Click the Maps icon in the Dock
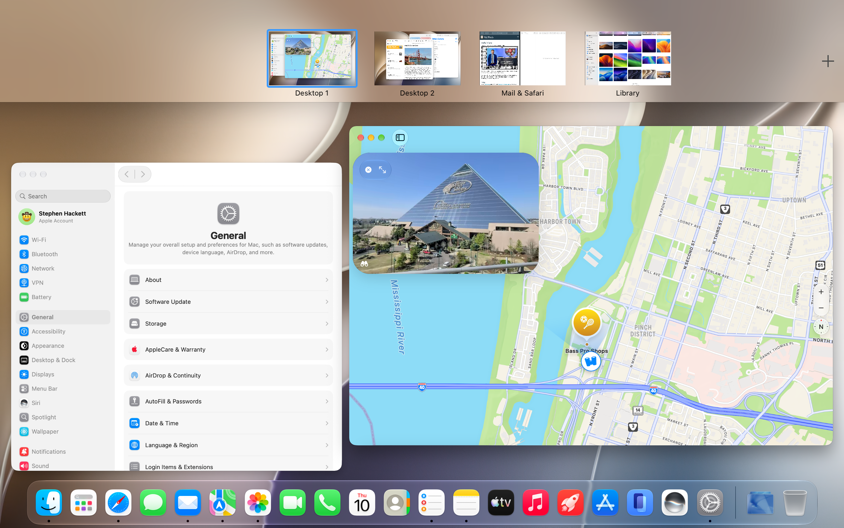 222,503
